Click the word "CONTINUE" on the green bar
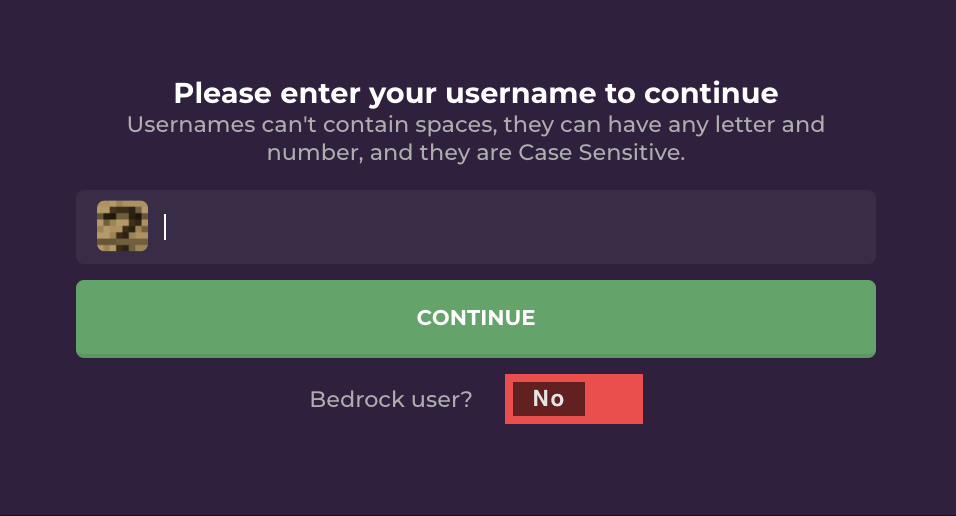 click(x=476, y=318)
